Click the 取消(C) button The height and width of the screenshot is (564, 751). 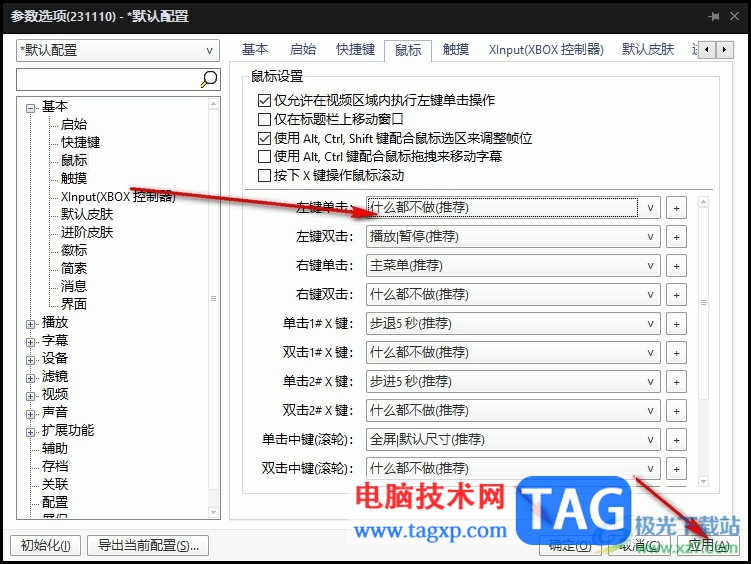(x=639, y=545)
